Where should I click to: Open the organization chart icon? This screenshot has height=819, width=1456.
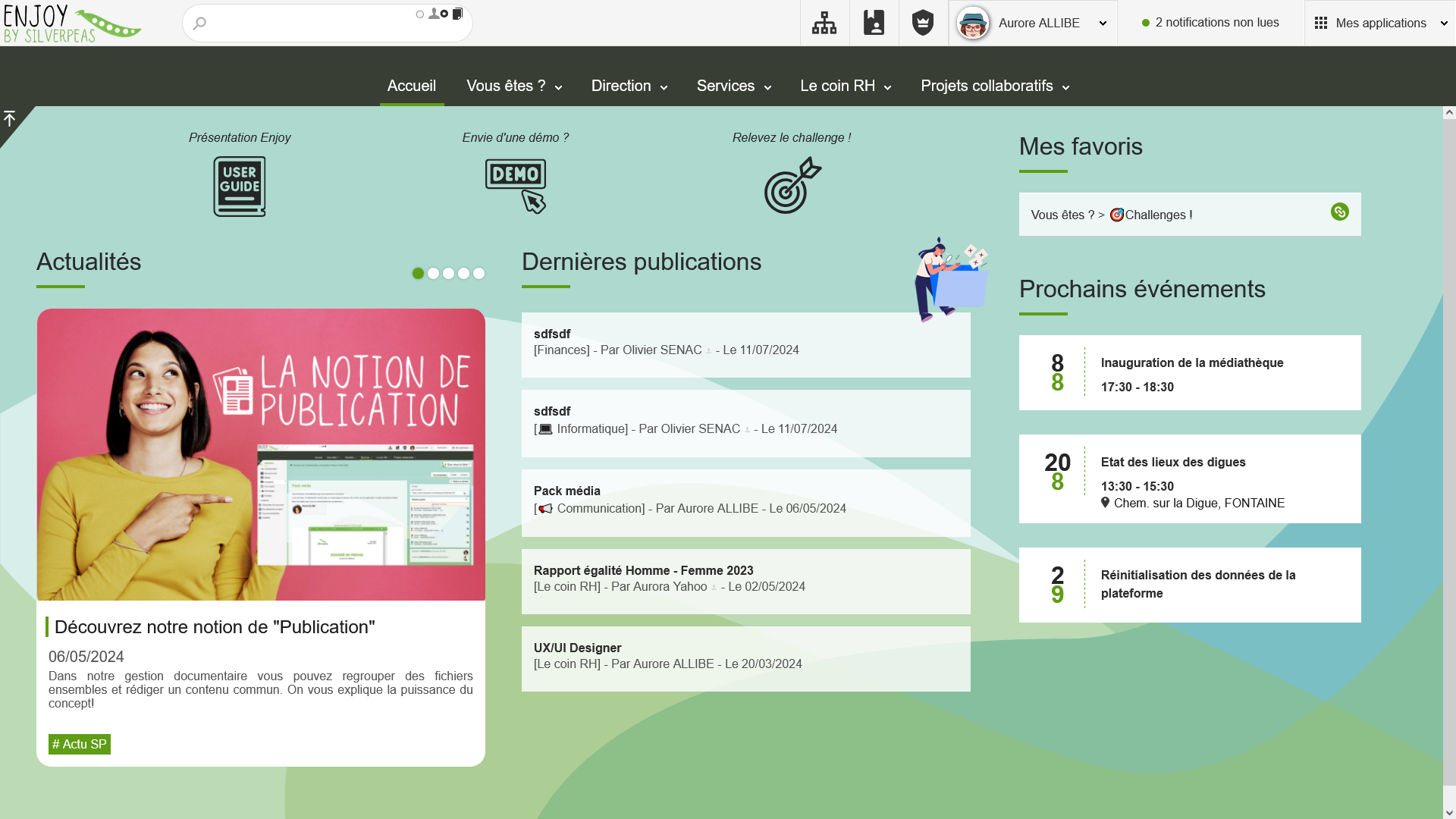coord(824,23)
